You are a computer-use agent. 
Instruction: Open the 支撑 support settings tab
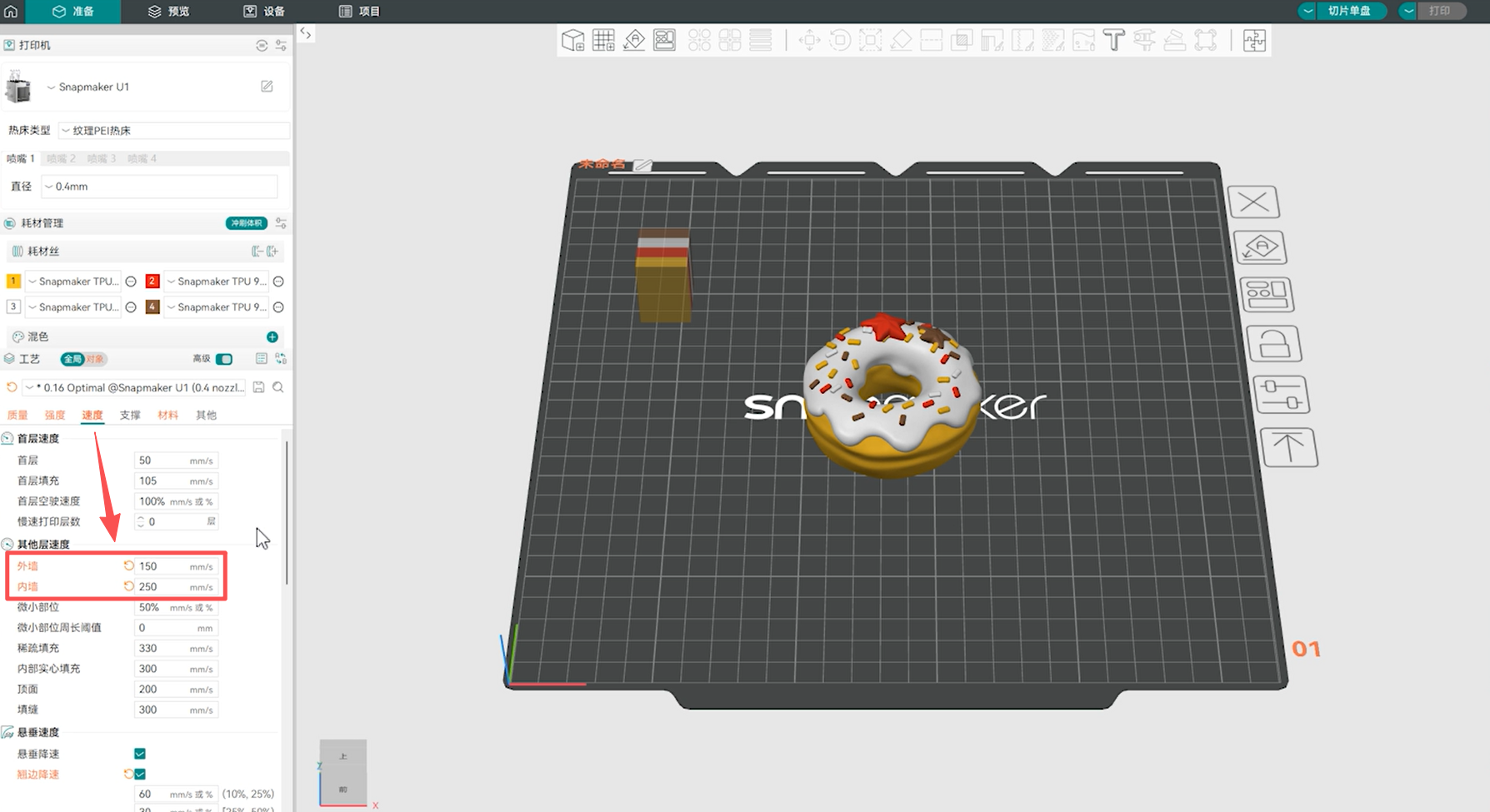pyautogui.click(x=130, y=415)
